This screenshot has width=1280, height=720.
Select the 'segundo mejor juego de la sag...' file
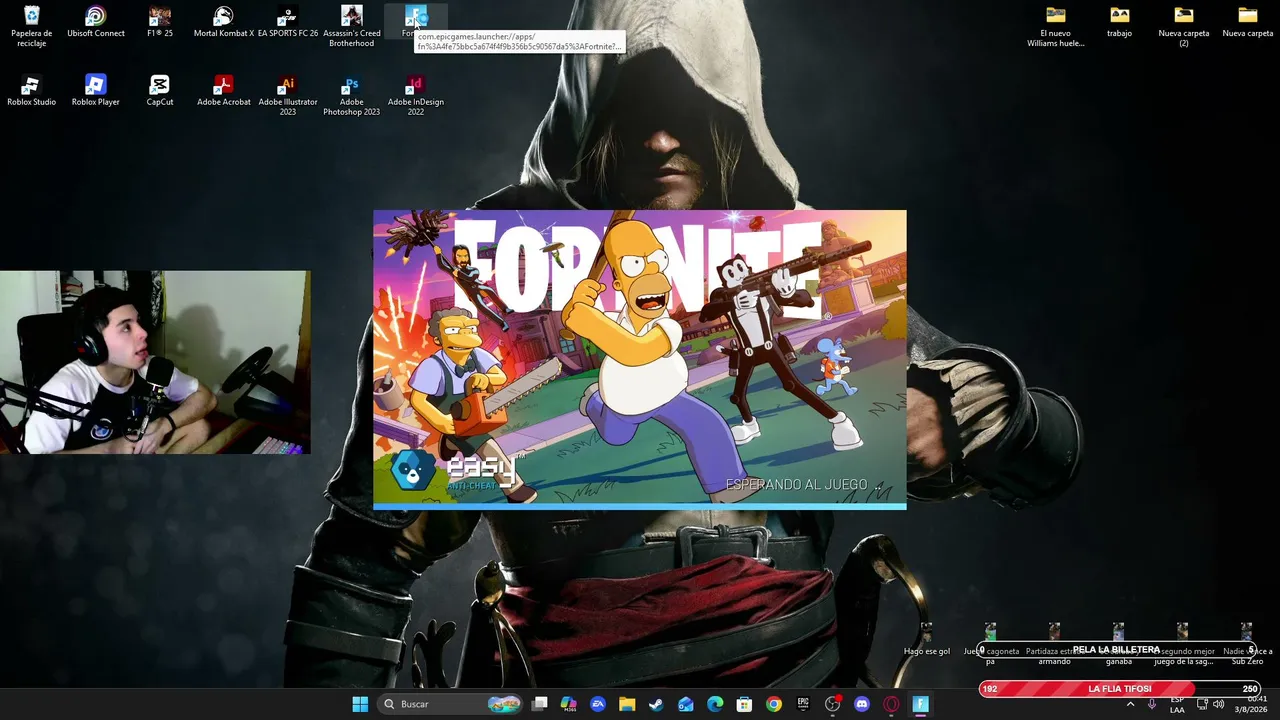click(1183, 644)
